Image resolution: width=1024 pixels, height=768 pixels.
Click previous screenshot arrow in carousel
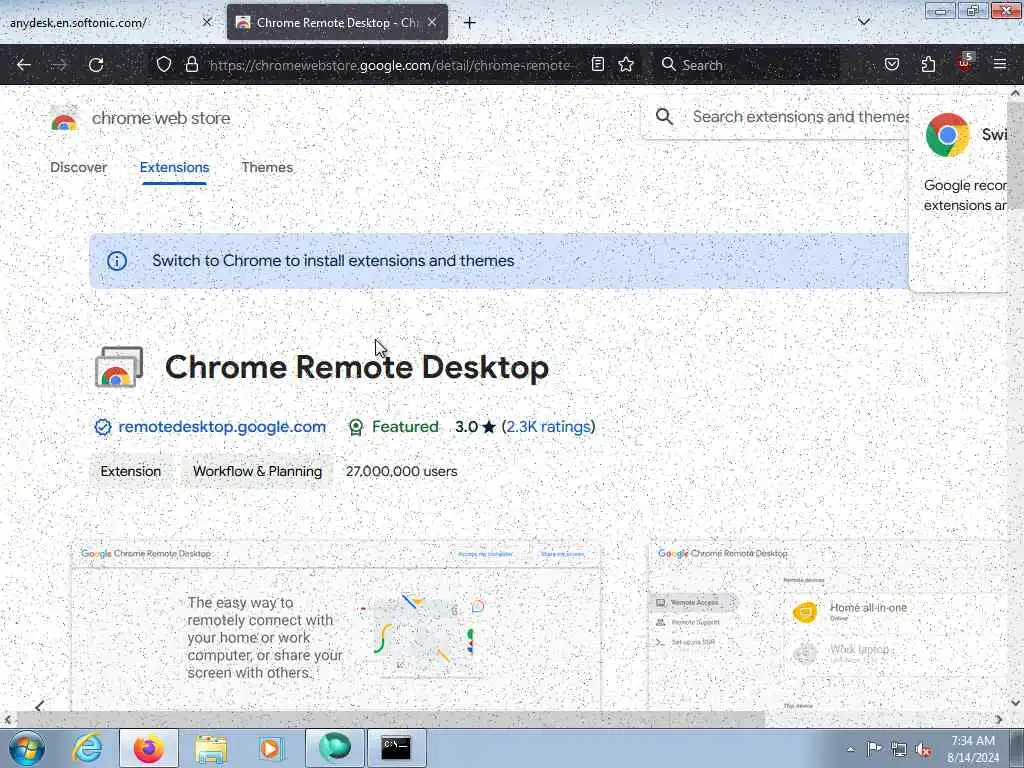[x=39, y=705]
